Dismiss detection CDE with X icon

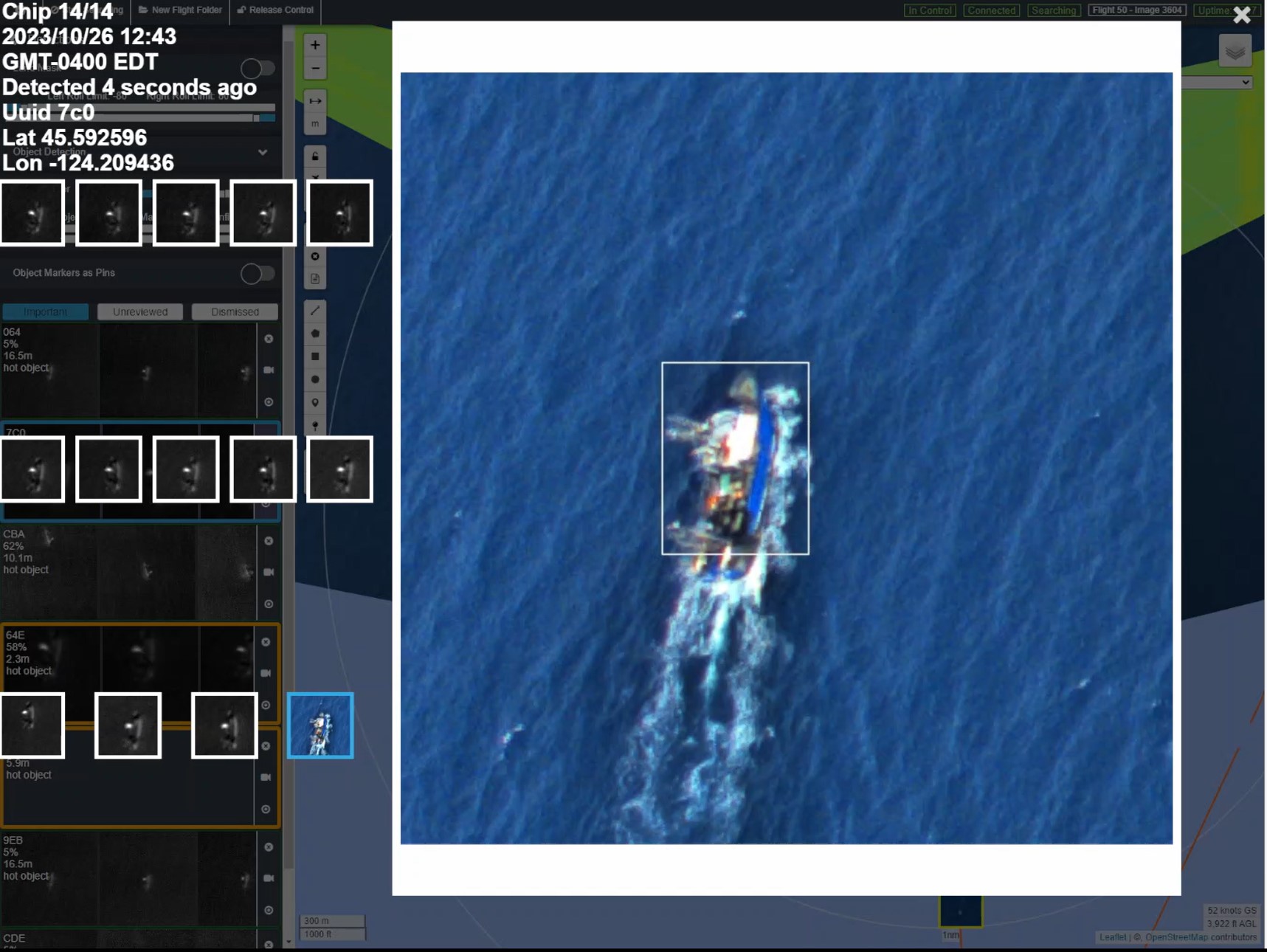coord(269,945)
